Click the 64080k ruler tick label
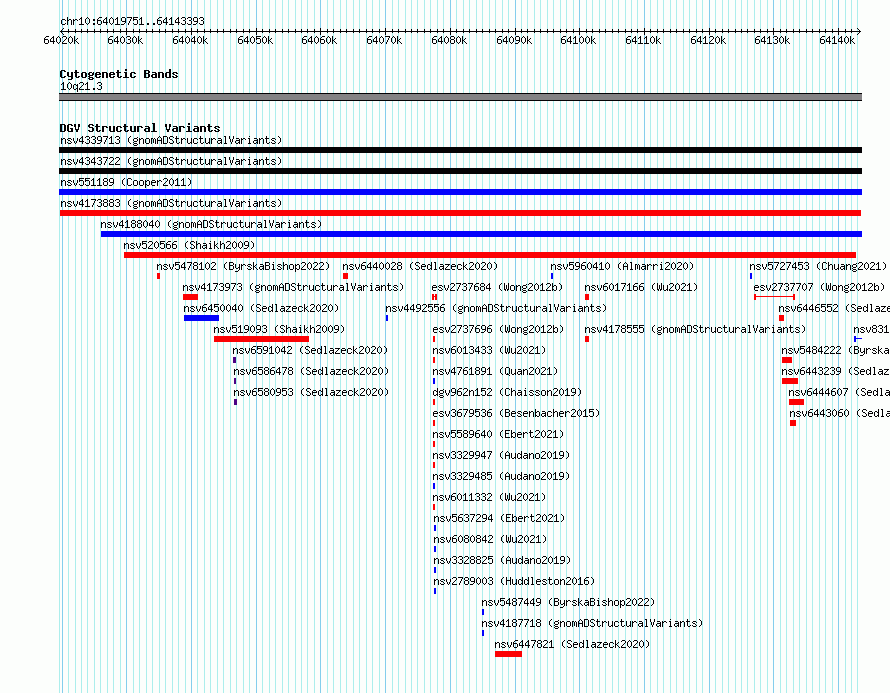Viewport: 890px width, 693px height. (449, 40)
